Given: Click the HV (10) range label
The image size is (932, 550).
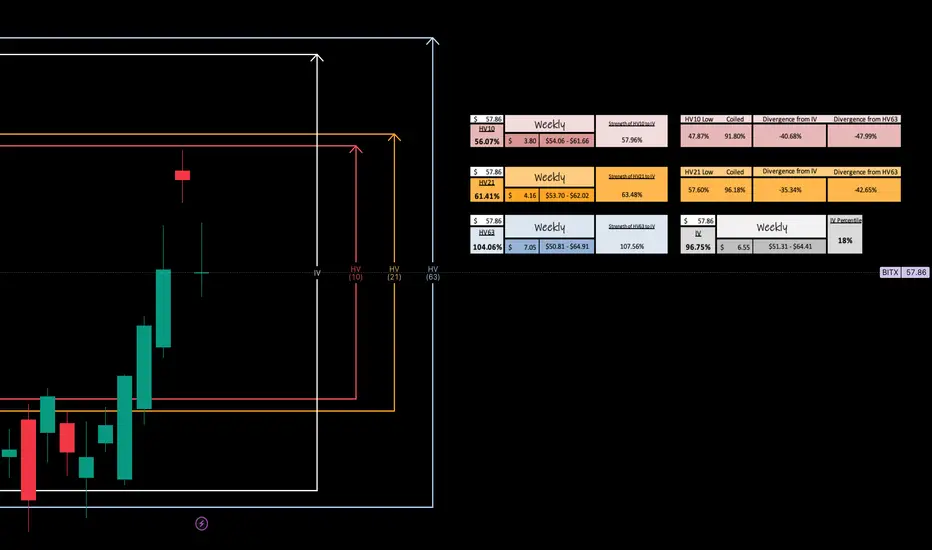Looking at the screenshot, I should [355, 273].
